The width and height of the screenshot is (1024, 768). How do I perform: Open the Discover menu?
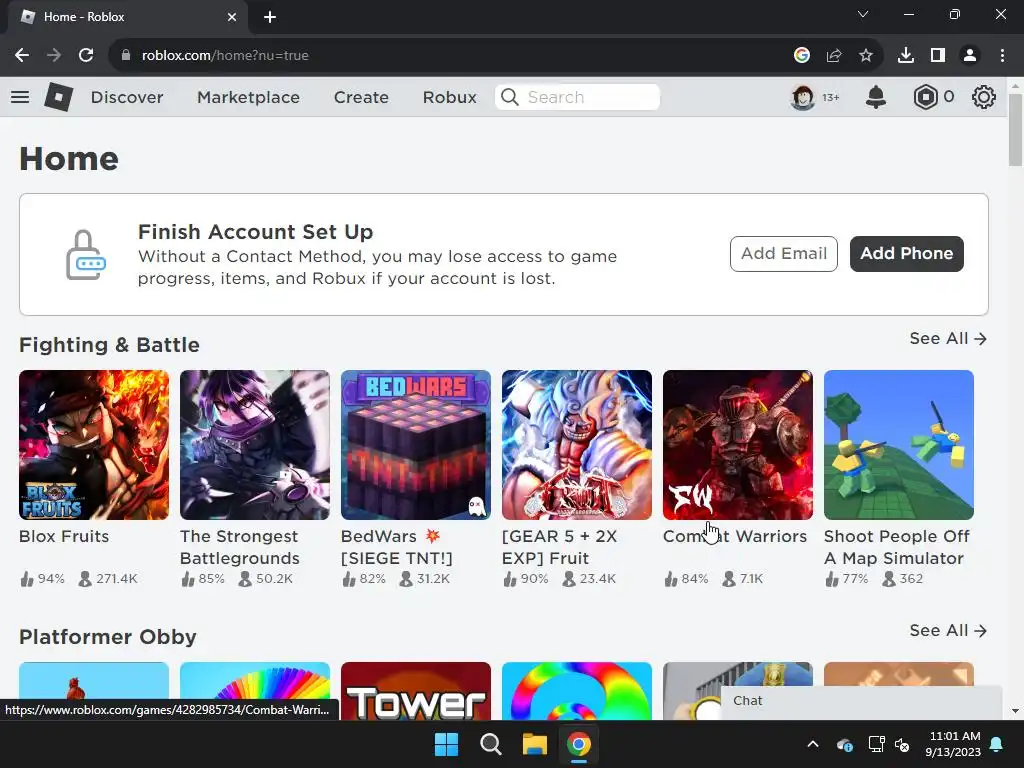click(x=127, y=97)
